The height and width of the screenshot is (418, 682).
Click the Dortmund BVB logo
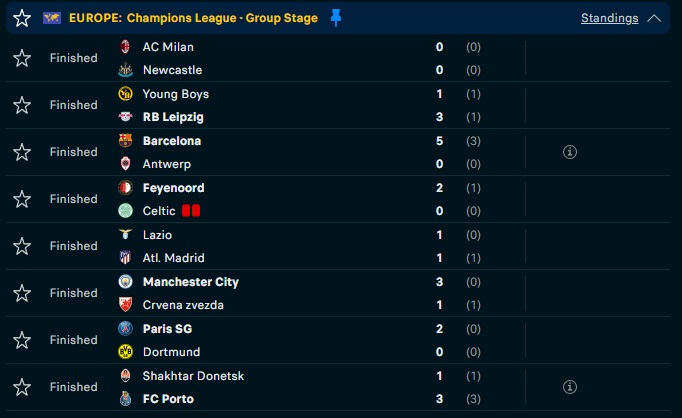pyautogui.click(x=125, y=351)
